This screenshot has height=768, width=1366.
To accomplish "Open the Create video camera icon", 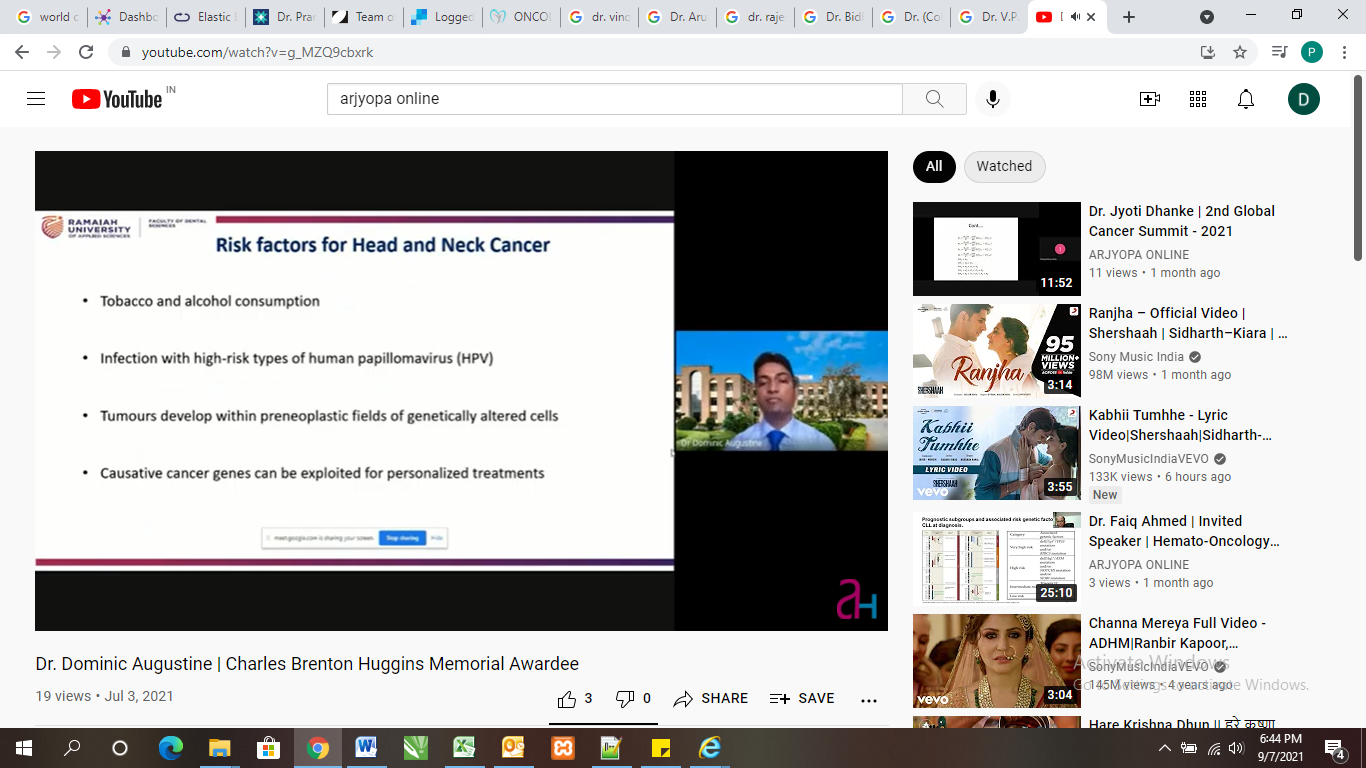I will coord(1150,99).
